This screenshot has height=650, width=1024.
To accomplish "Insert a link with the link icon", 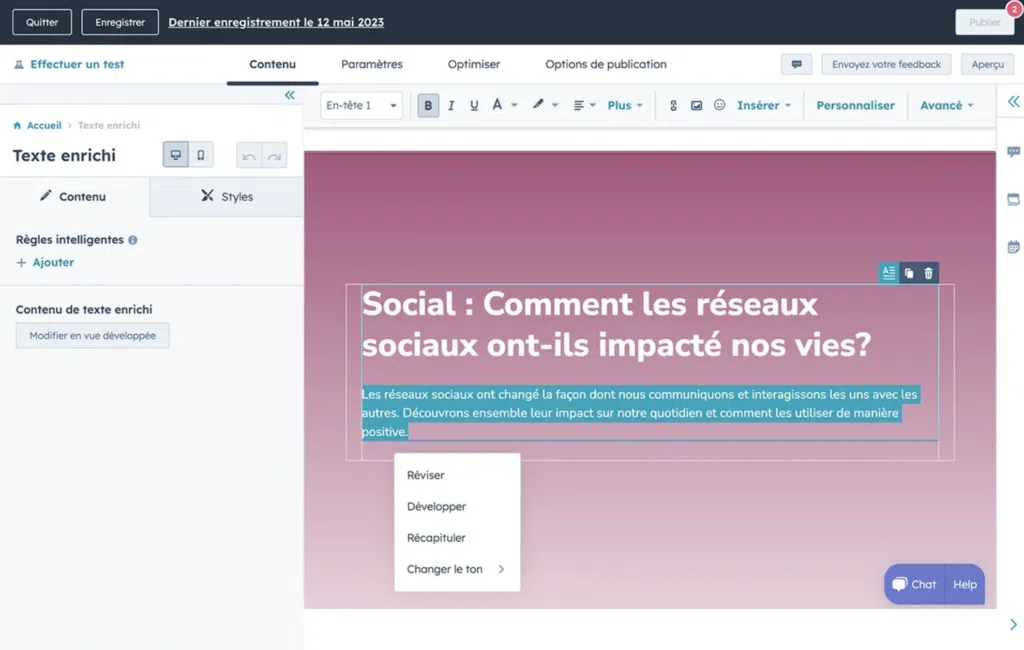I will click(673, 104).
